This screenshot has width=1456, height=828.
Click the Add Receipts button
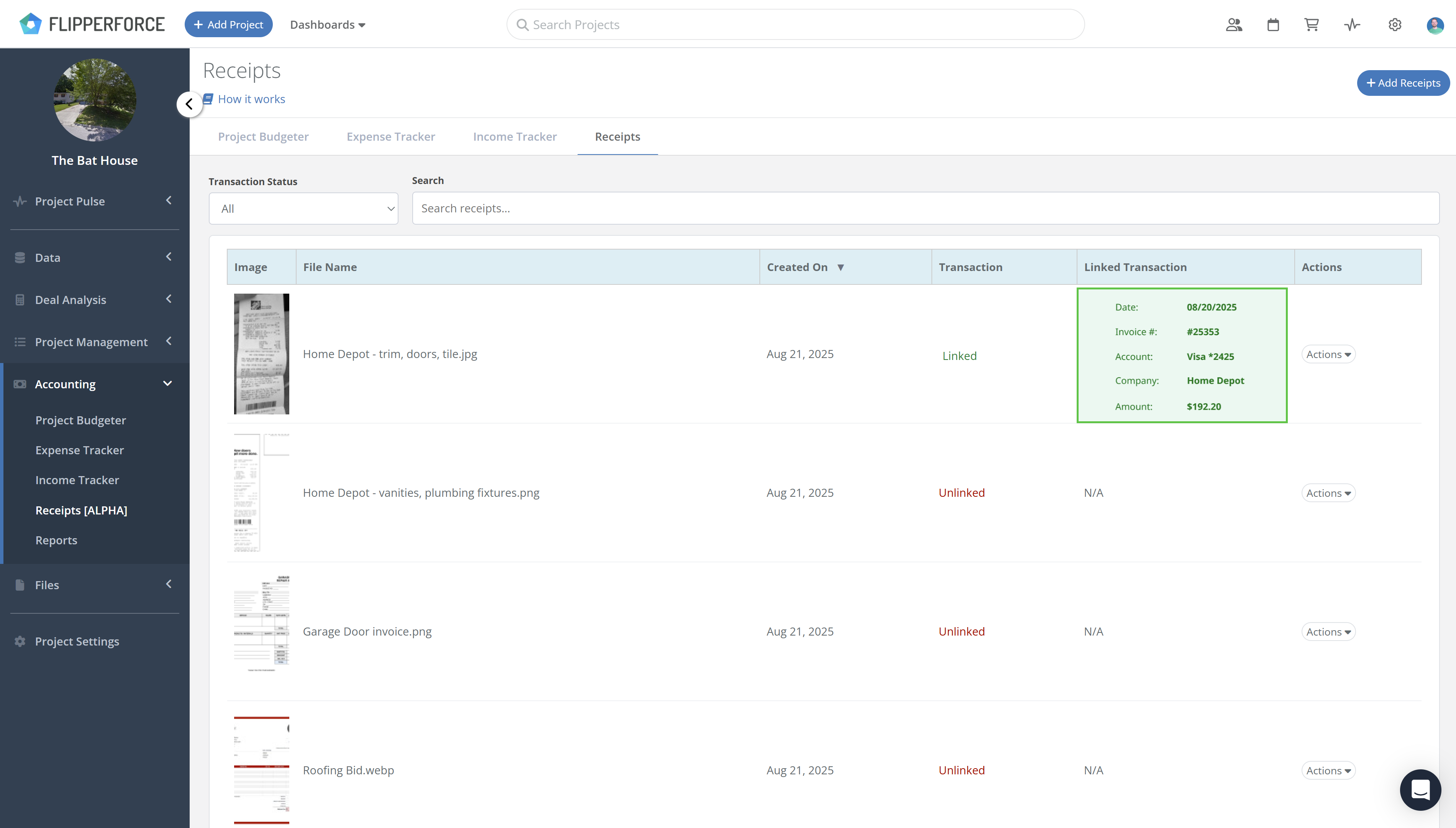coord(1403,83)
